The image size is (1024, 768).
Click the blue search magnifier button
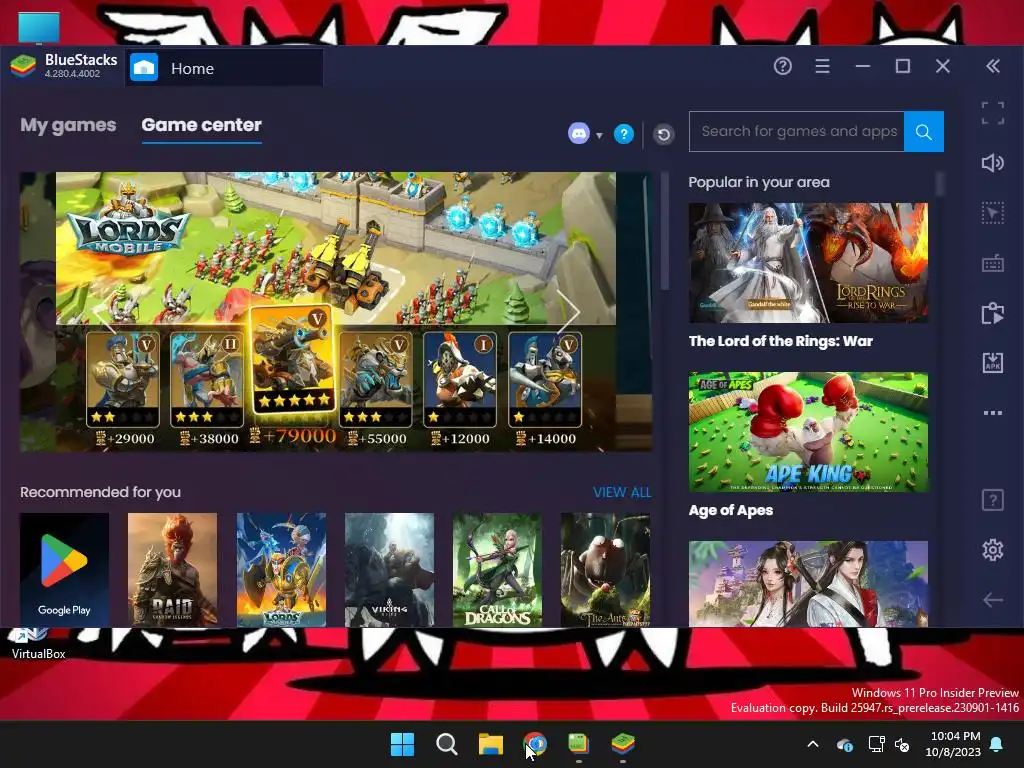pyautogui.click(x=923, y=132)
